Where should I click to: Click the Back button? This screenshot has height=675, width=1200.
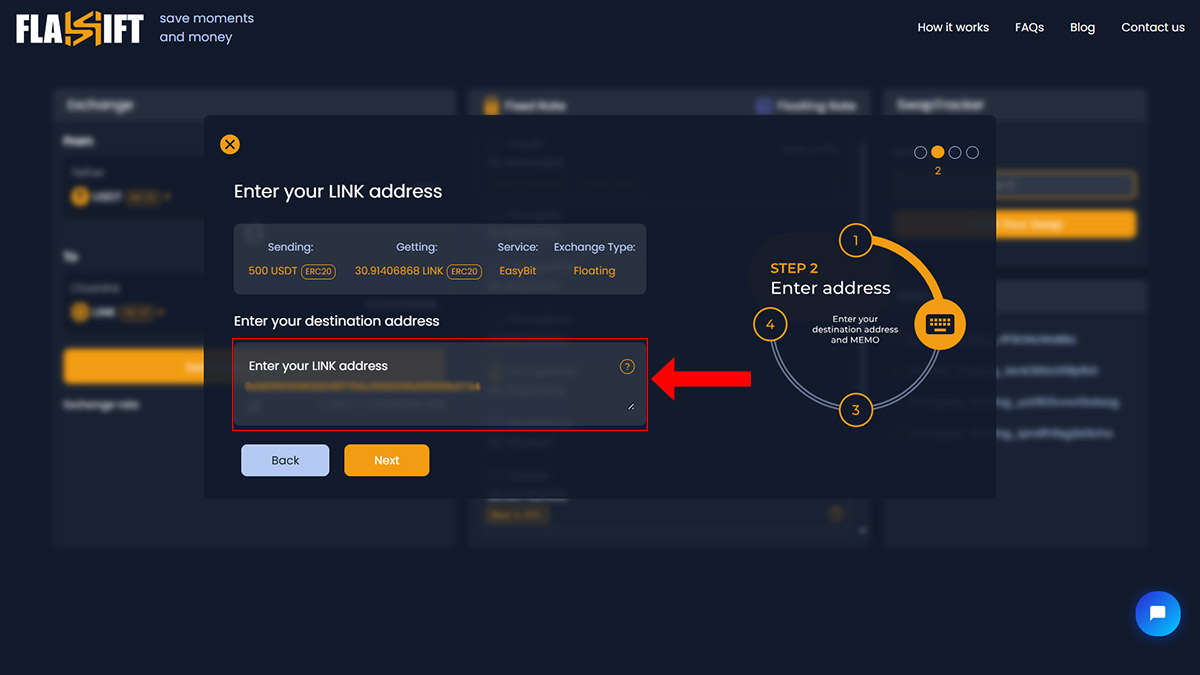[x=285, y=460]
